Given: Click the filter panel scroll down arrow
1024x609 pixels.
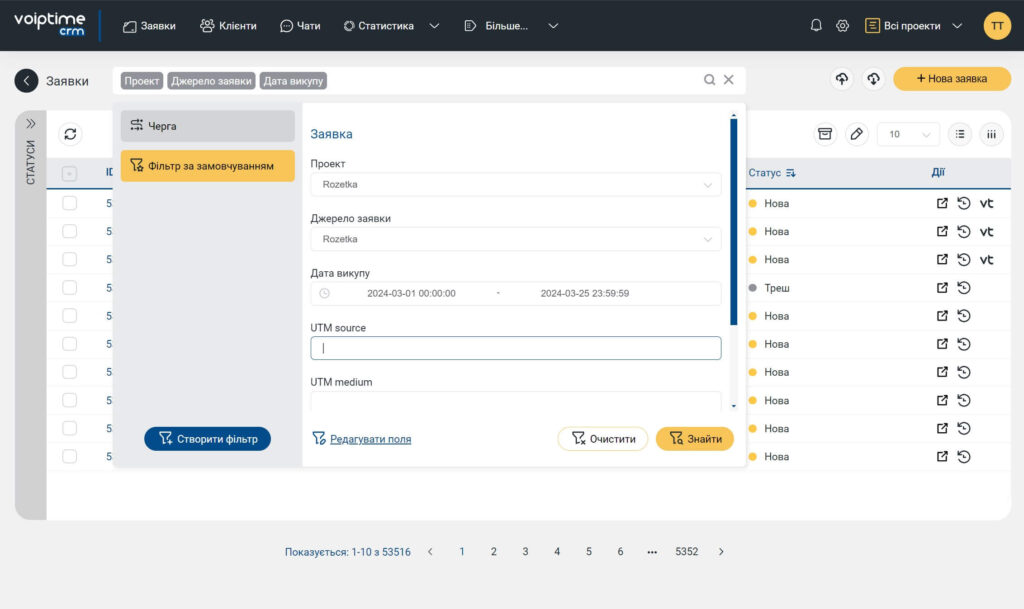Looking at the screenshot, I should (x=733, y=406).
